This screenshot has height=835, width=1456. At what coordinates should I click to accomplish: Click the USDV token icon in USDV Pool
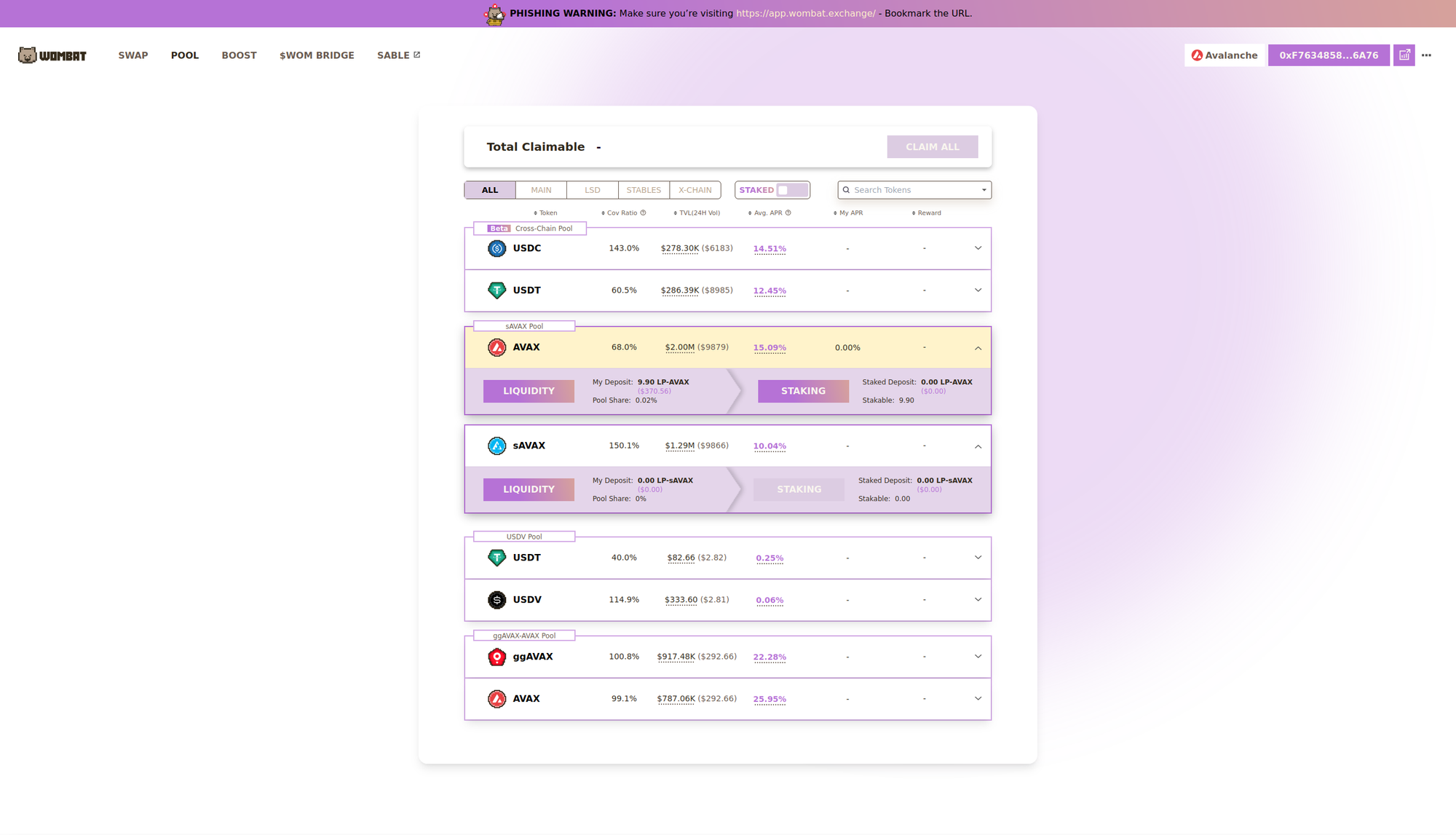coord(497,599)
